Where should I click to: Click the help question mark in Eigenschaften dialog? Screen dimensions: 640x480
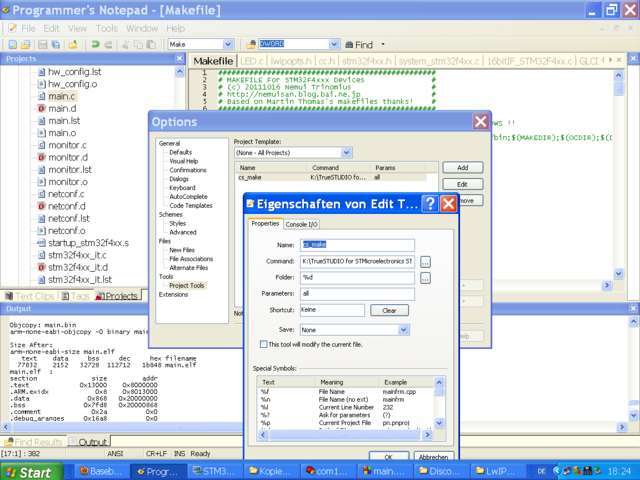click(x=430, y=203)
